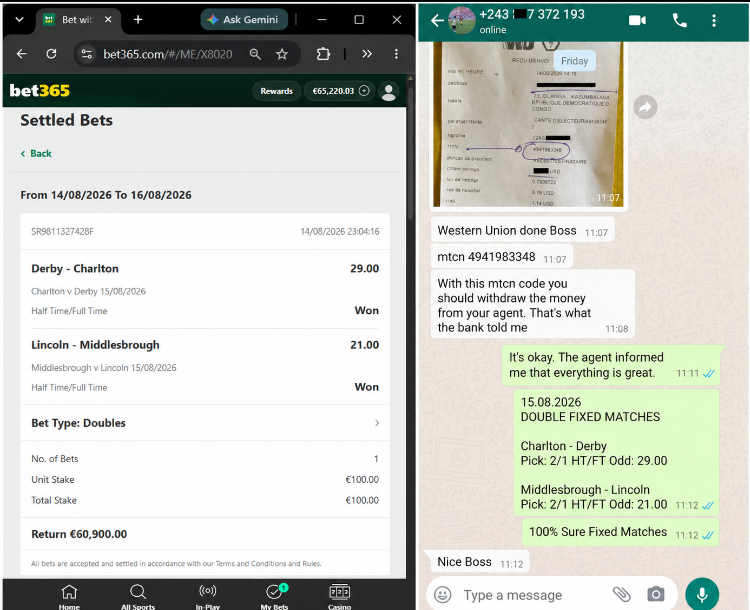Click the browser back arrow
The width and height of the screenshot is (750, 610).
(x=22, y=54)
